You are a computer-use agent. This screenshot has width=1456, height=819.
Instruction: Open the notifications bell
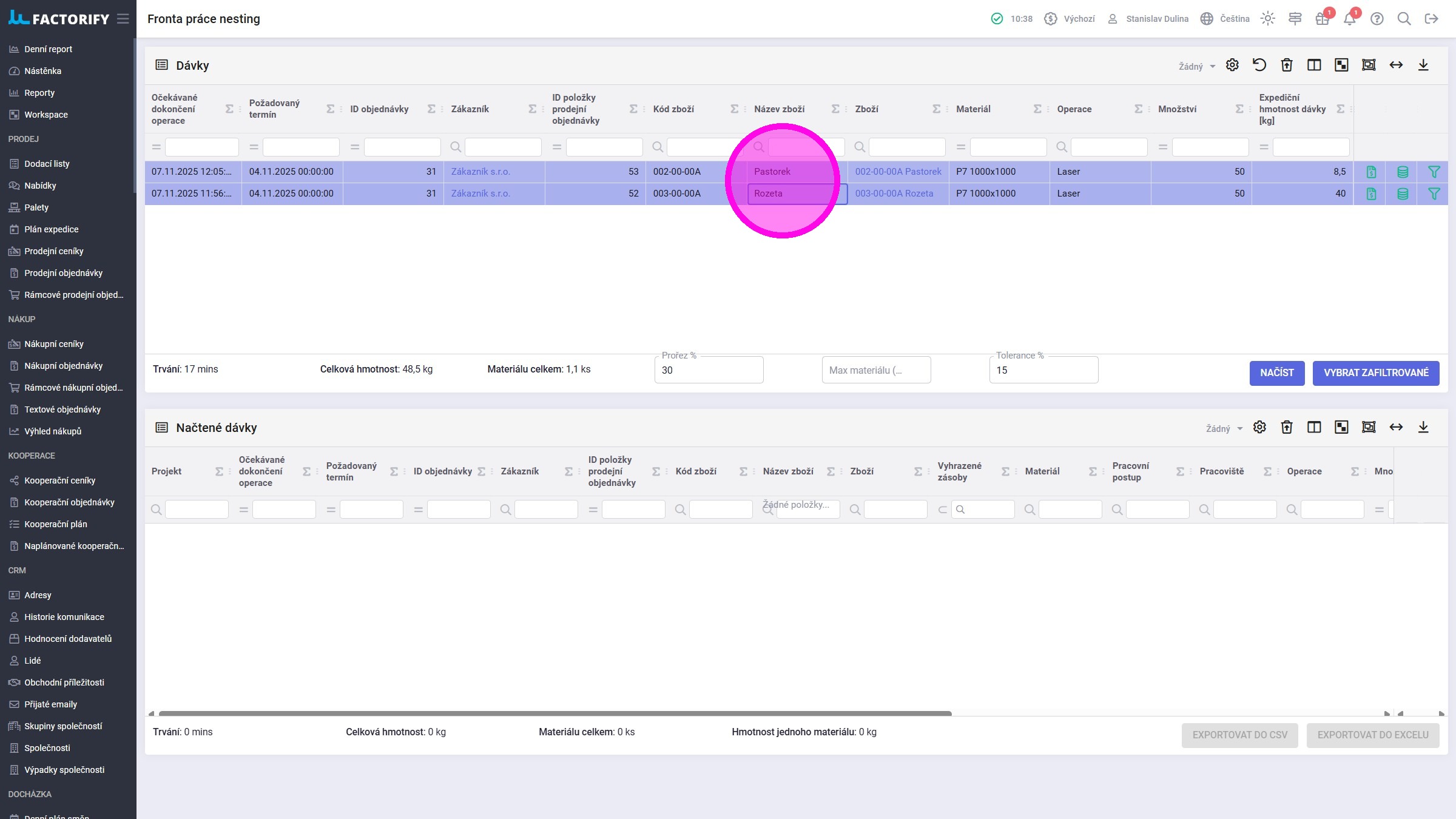[x=1349, y=19]
